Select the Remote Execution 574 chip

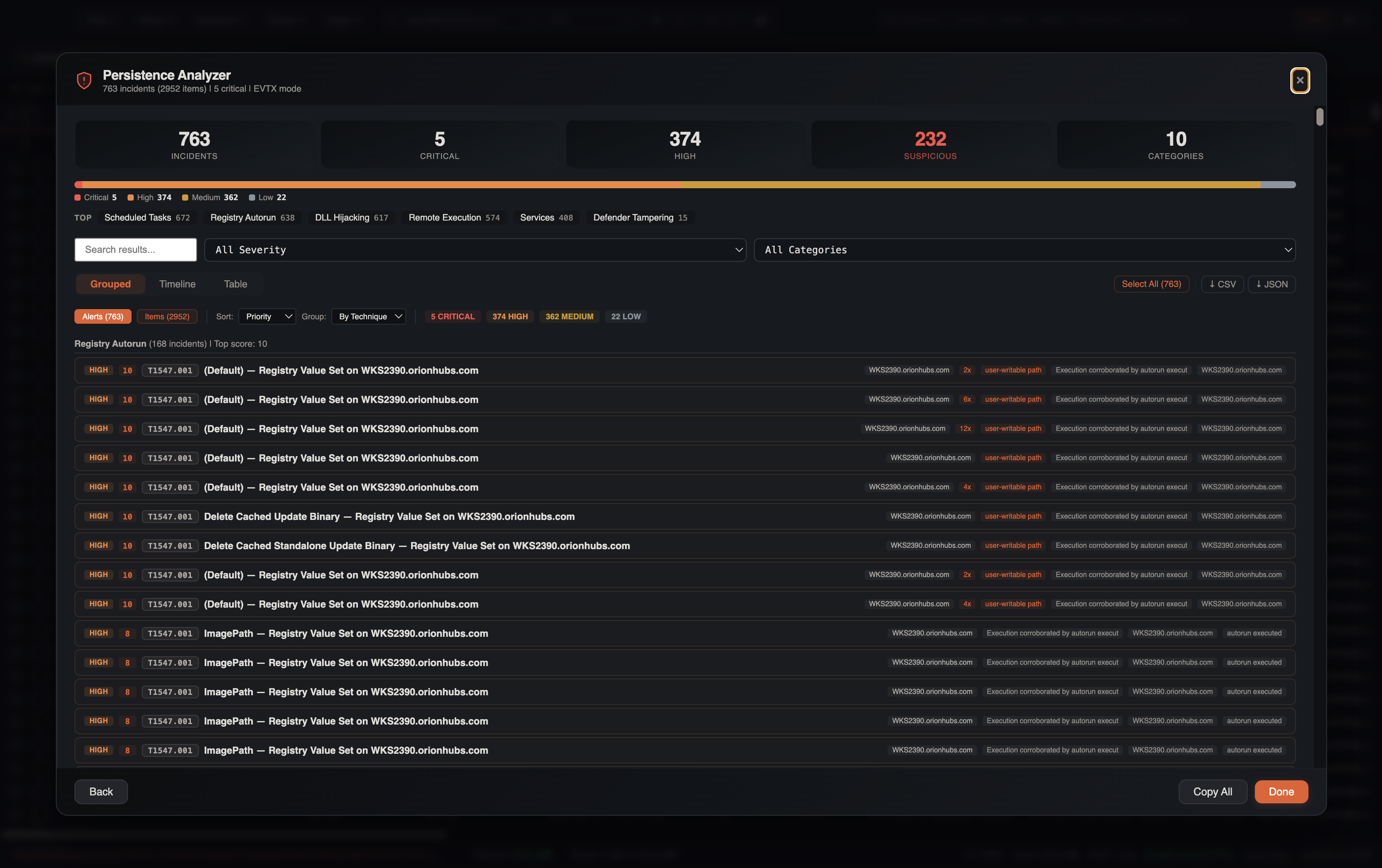coord(454,217)
